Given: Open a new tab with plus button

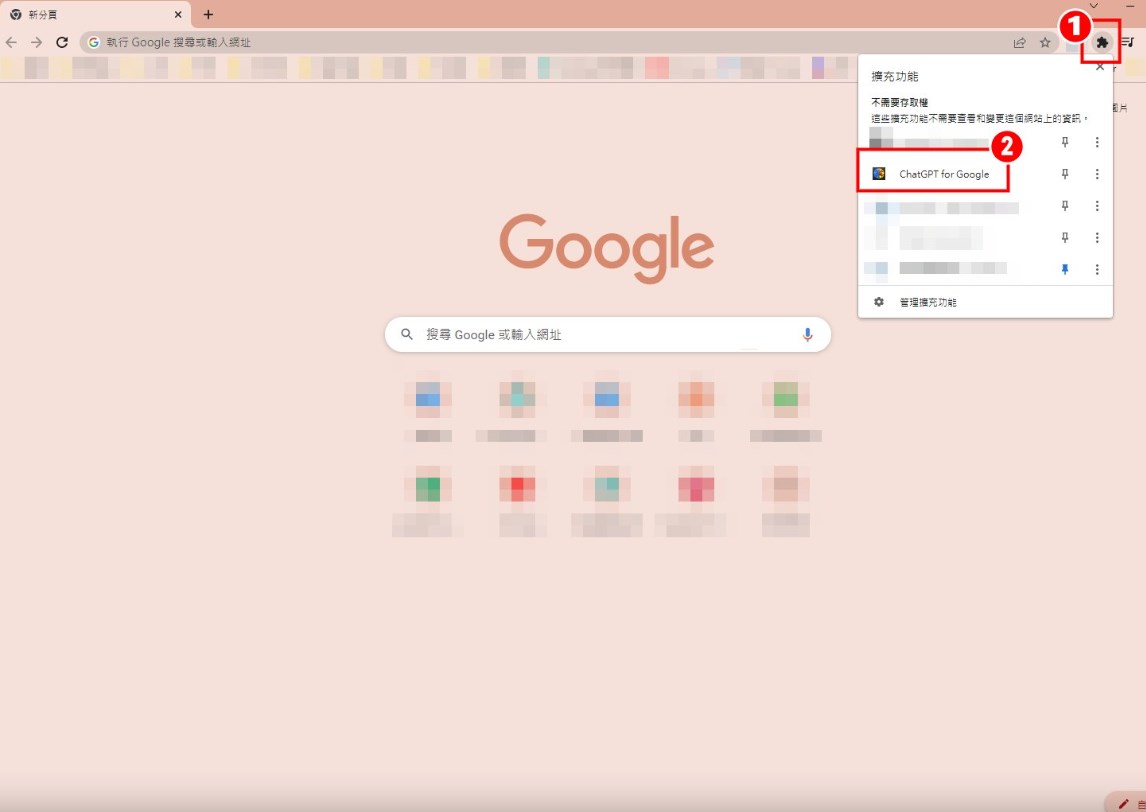Looking at the screenshot, I should click(x=208, y=14).
